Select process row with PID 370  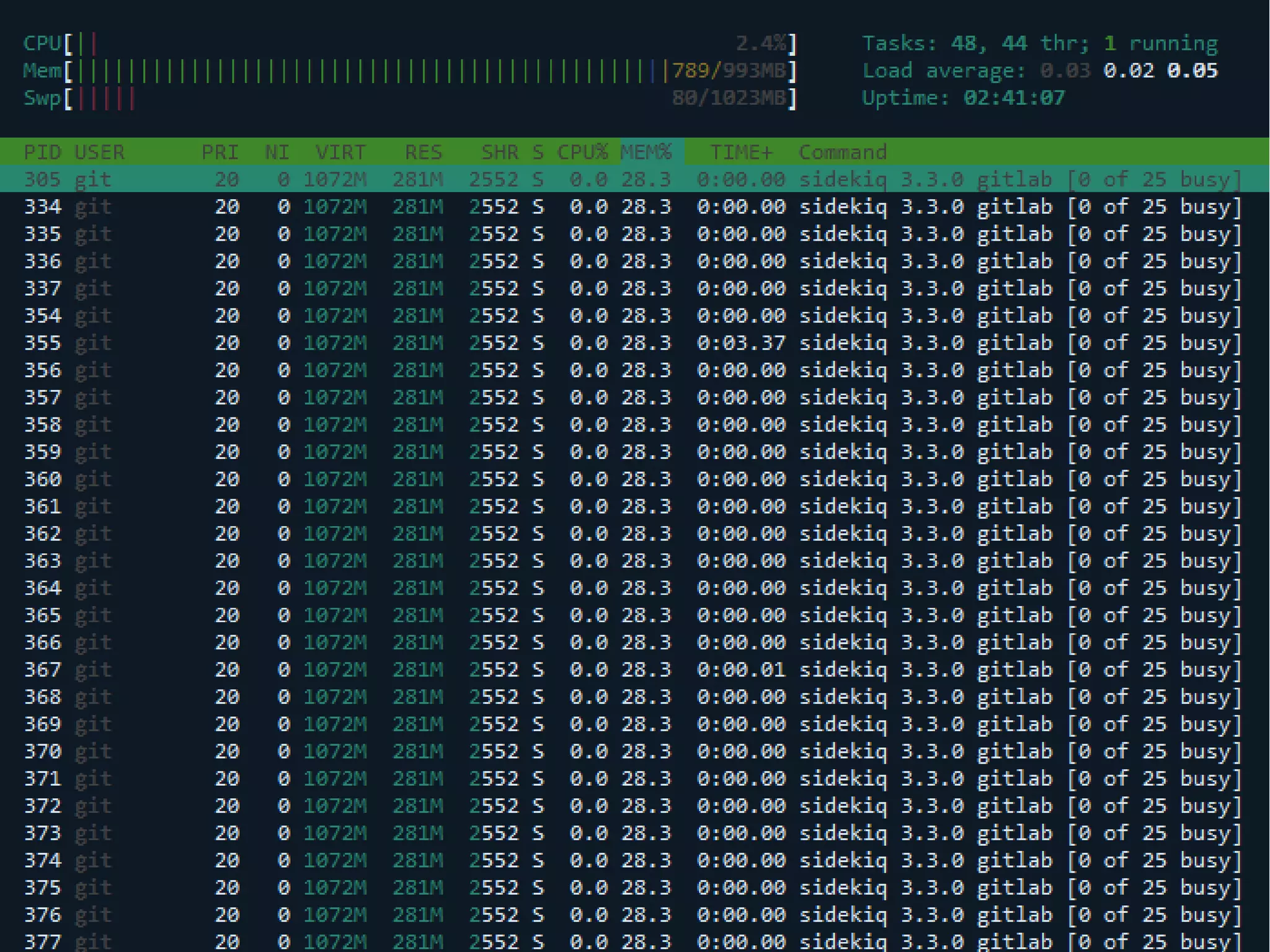(x=634, y=752)
